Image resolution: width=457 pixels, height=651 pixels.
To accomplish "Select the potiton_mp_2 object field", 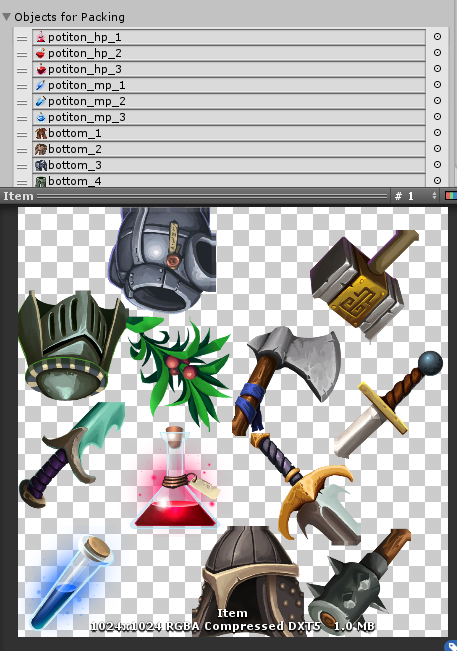I will click(229, 101).
